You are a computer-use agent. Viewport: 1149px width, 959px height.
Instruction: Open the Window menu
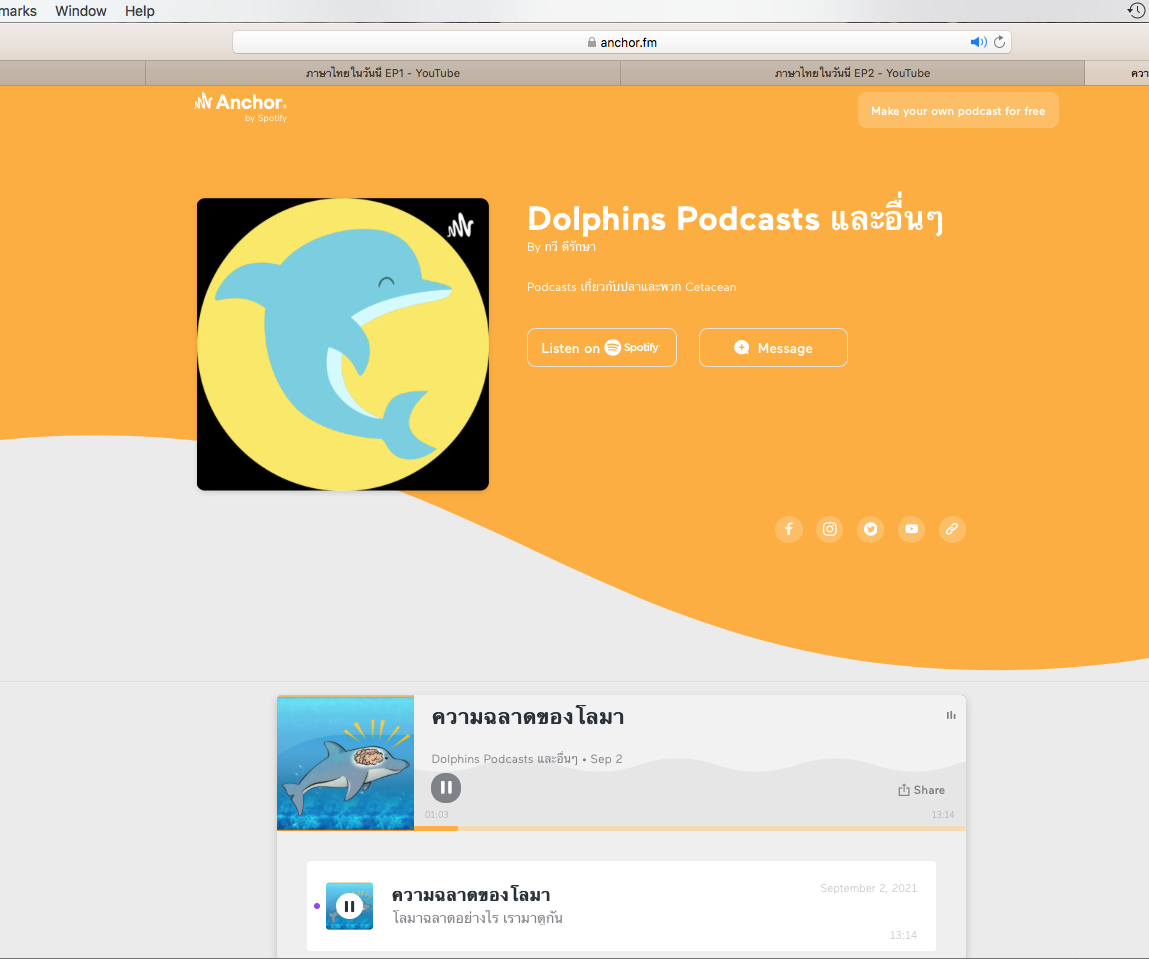coord(81,11)
